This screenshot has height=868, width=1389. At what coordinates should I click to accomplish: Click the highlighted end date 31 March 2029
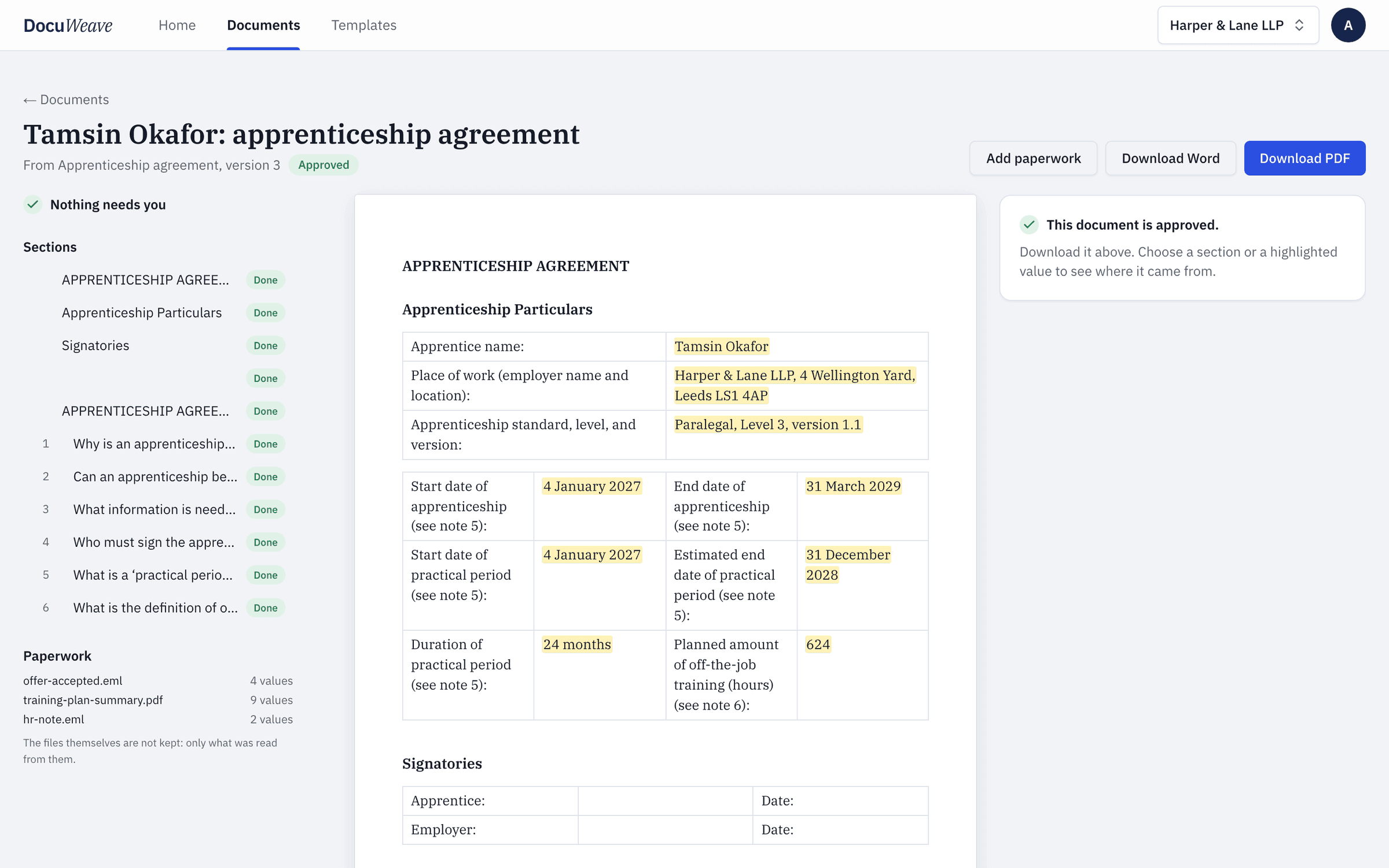853,487
